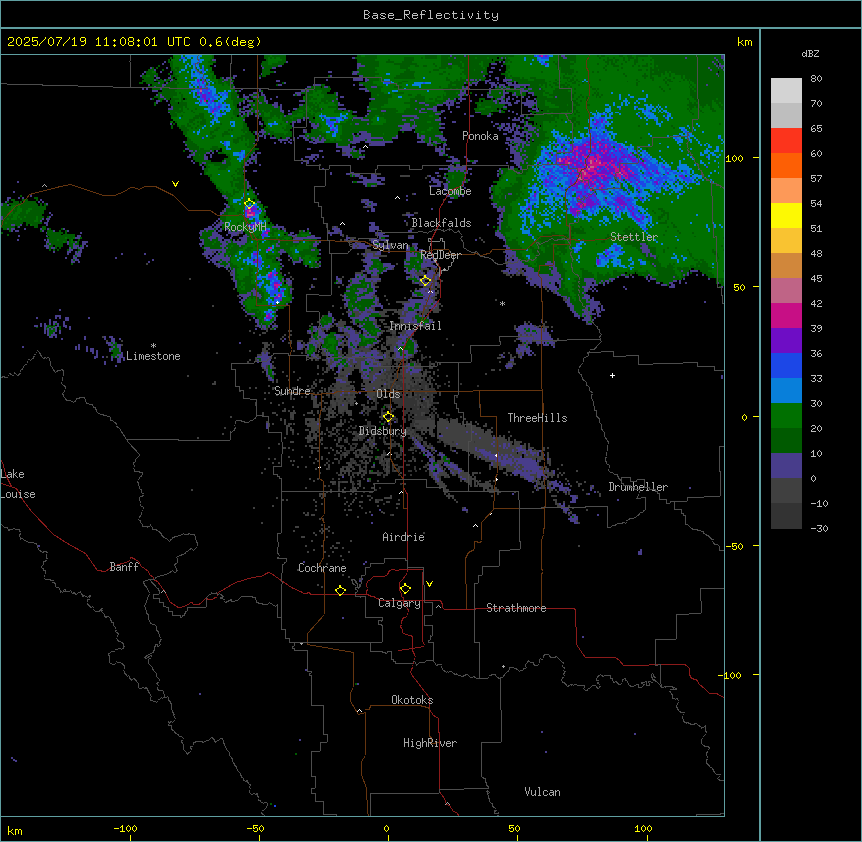
Task: Click the yellow V marker northwest of RockyMH
Action: click(x=175, y=184)
